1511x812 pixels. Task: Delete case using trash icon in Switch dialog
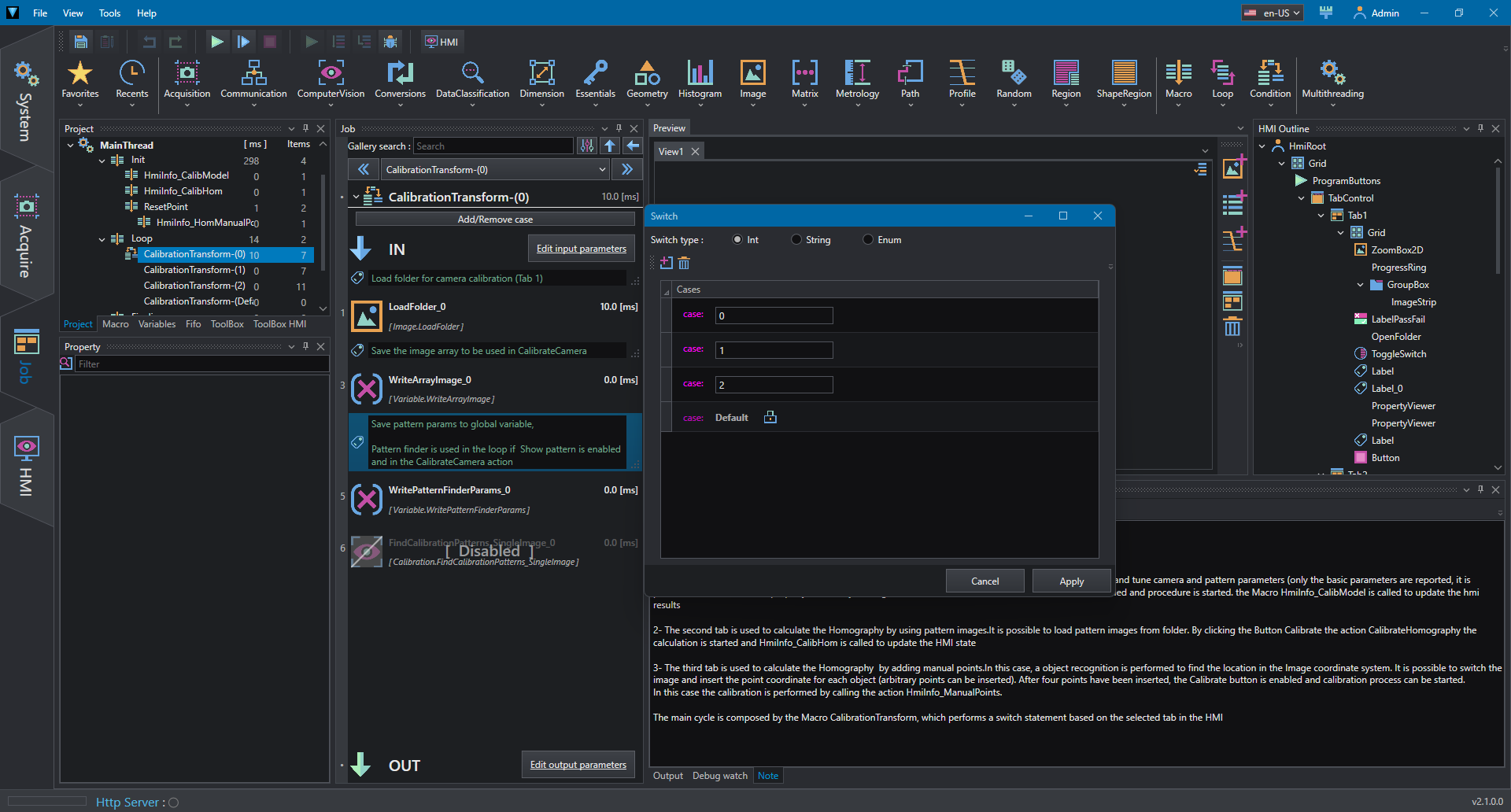tap(684, 263)
